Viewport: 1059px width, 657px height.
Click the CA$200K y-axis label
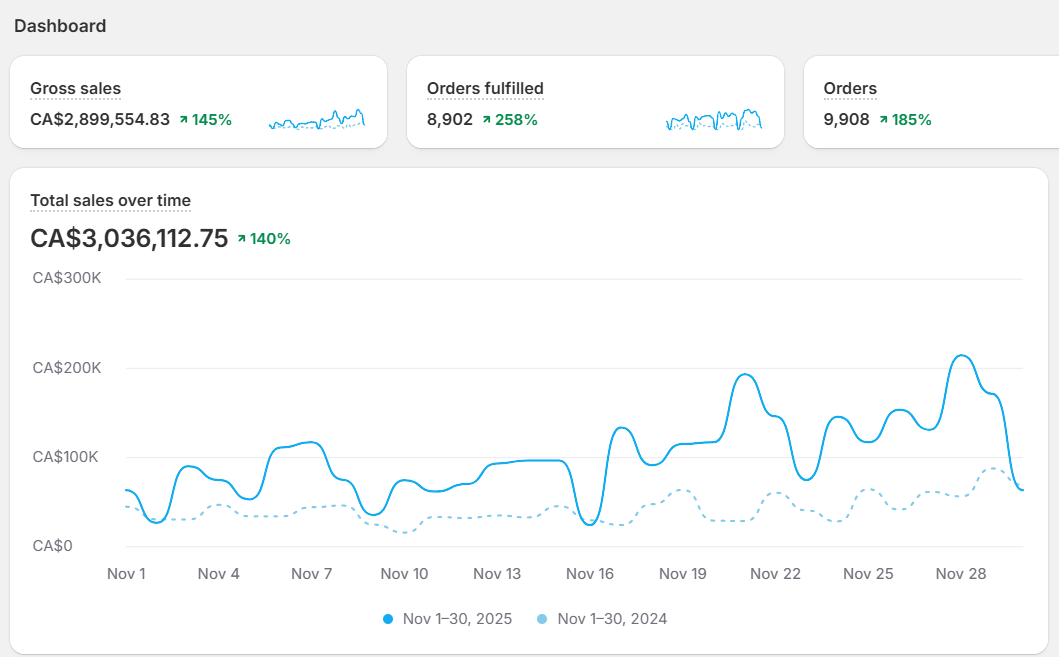pos(67,368)
